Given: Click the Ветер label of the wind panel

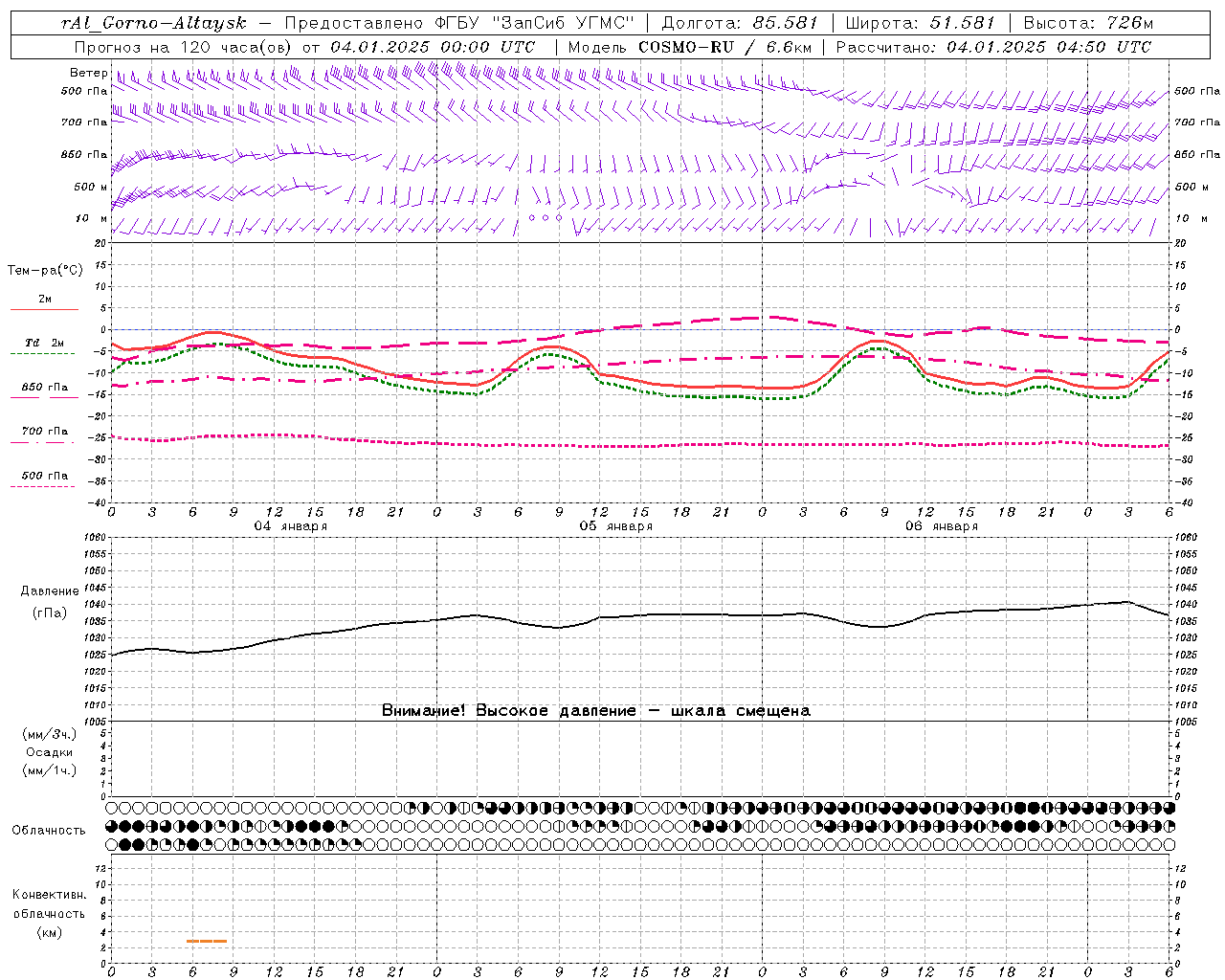Looking at the screenshot, I should [x=88, y=73].
